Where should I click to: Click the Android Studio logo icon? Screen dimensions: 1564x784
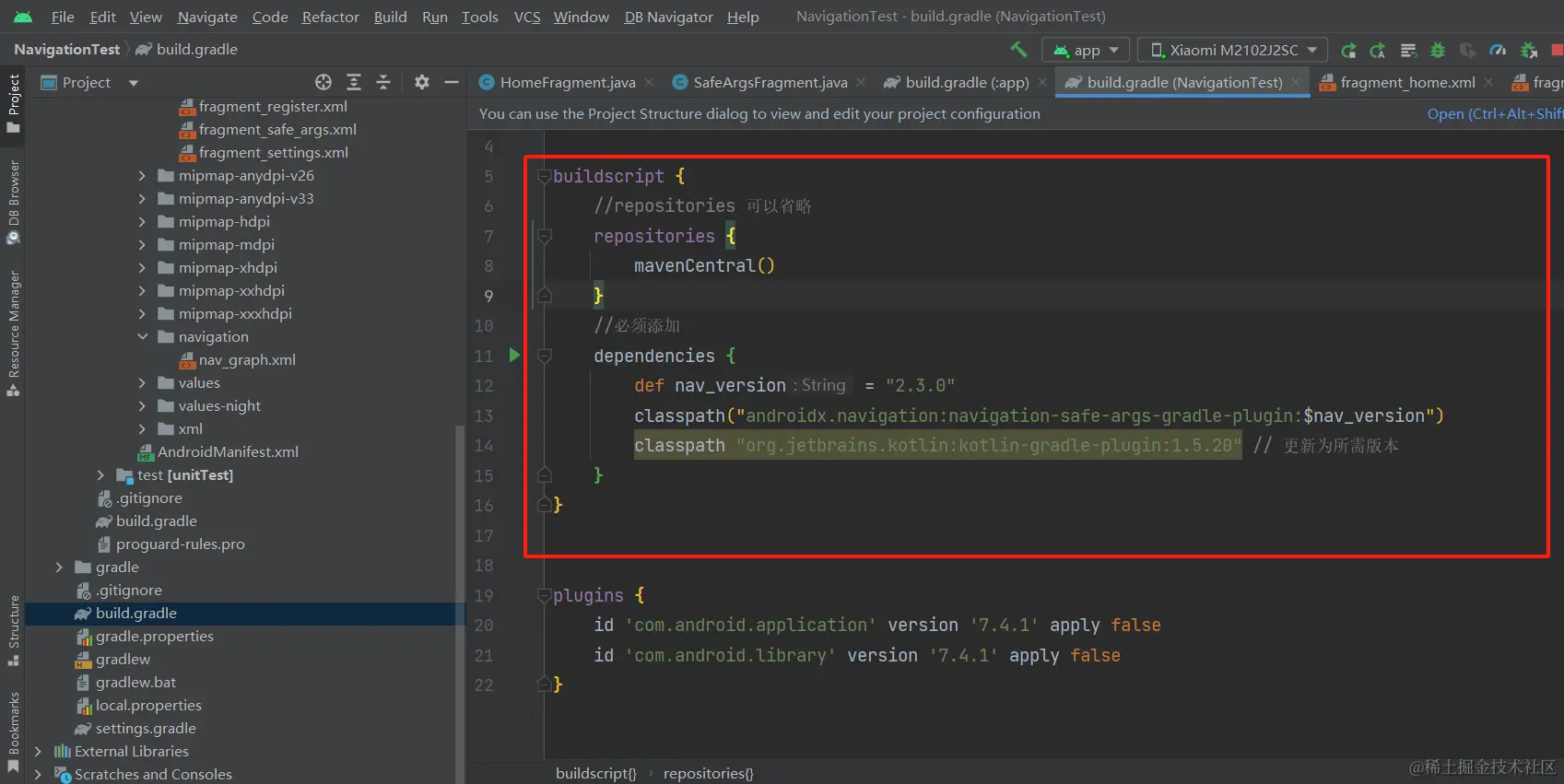click(x=23, y=17)
